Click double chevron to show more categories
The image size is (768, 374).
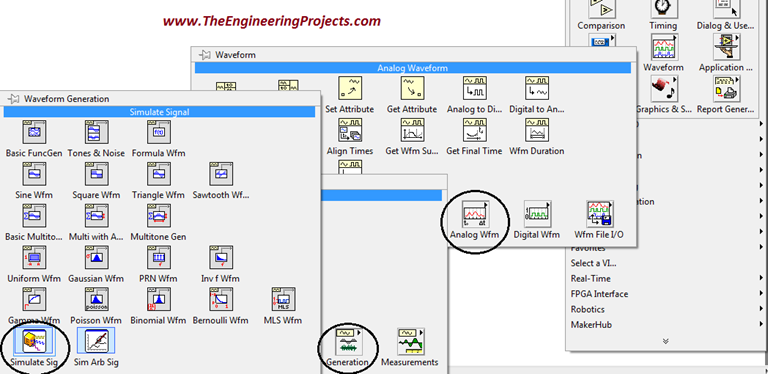point(665,341)
